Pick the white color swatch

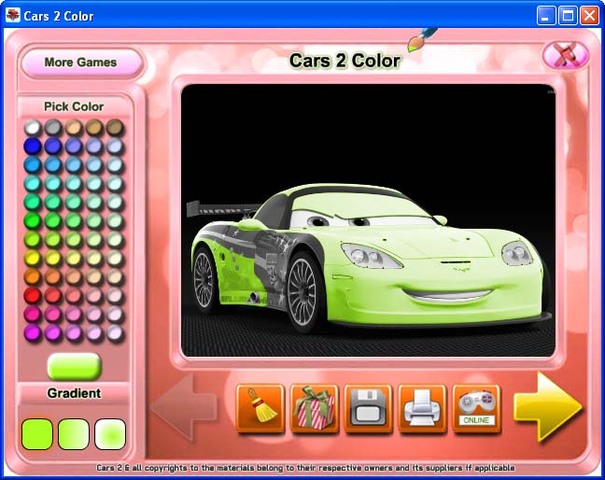pyautogui.click(x=32, y=127)
